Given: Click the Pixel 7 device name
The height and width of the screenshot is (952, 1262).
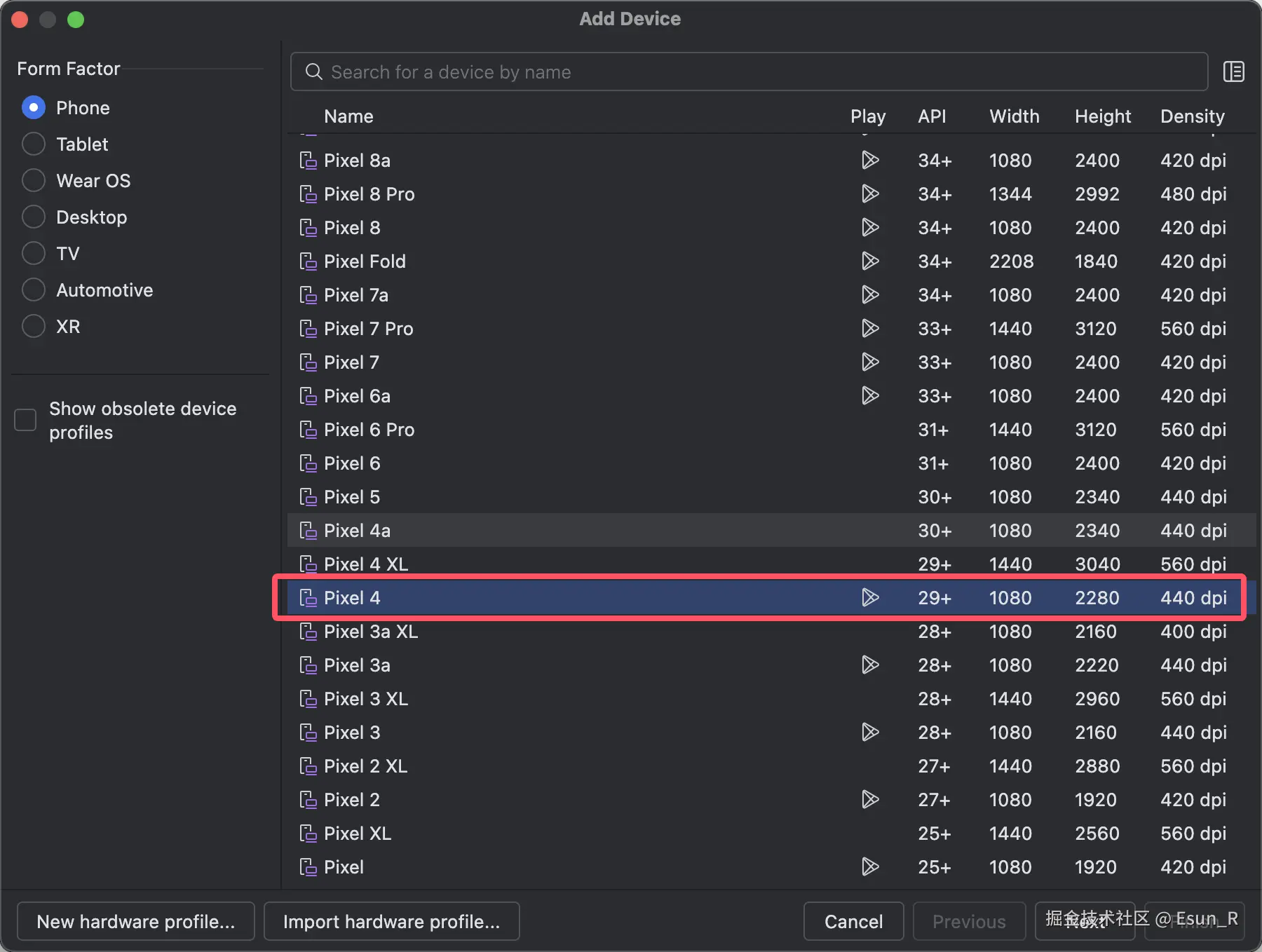Looking at the screenshot, I should pyautogui.click(x=351, y=362).
